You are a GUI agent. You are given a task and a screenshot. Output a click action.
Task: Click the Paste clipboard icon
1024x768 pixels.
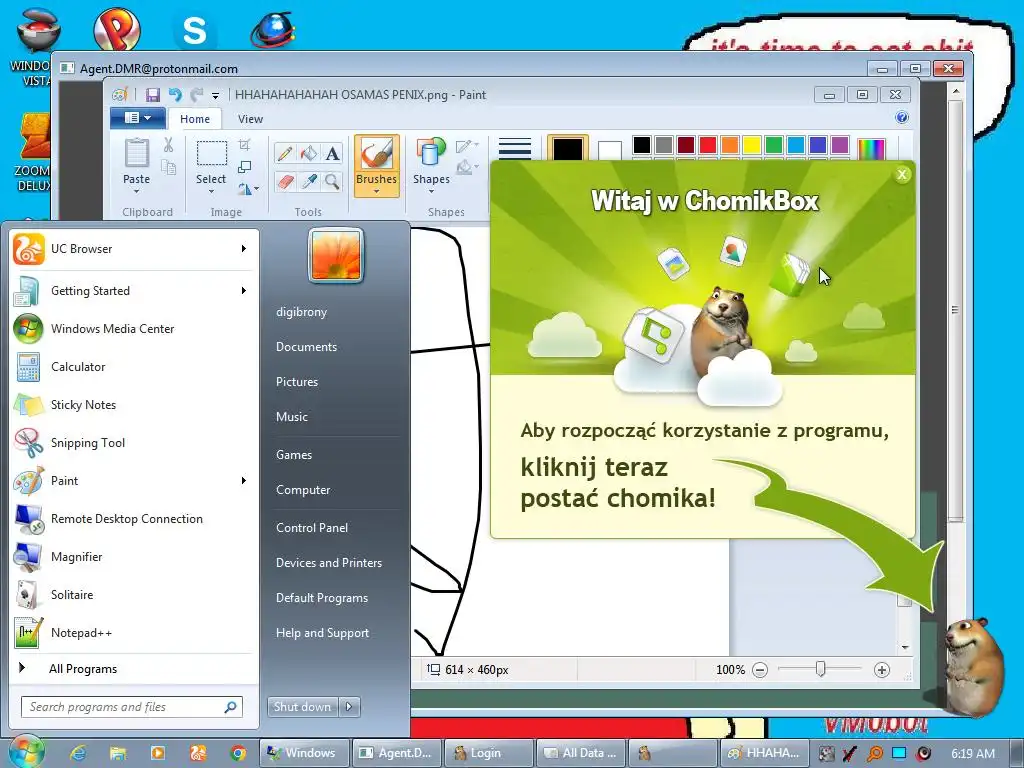click(x=136, y=154)
